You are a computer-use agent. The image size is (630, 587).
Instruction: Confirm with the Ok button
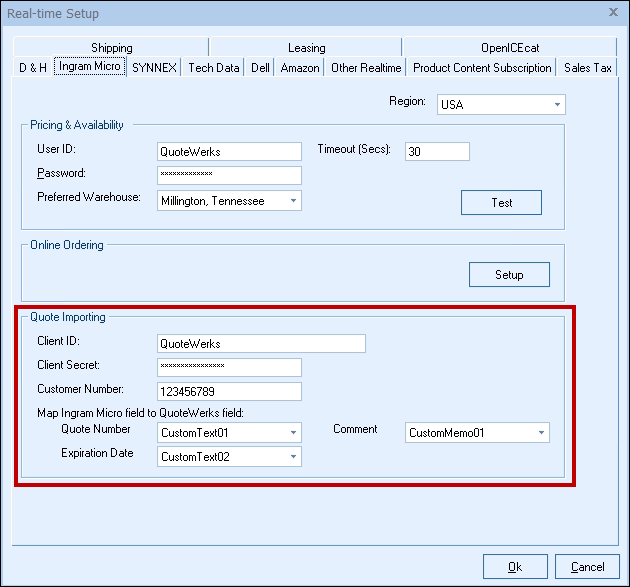[515, 567]
